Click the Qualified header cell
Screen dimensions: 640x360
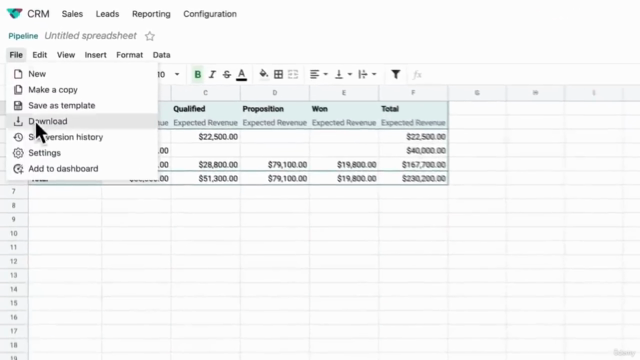tap(206, 109)
